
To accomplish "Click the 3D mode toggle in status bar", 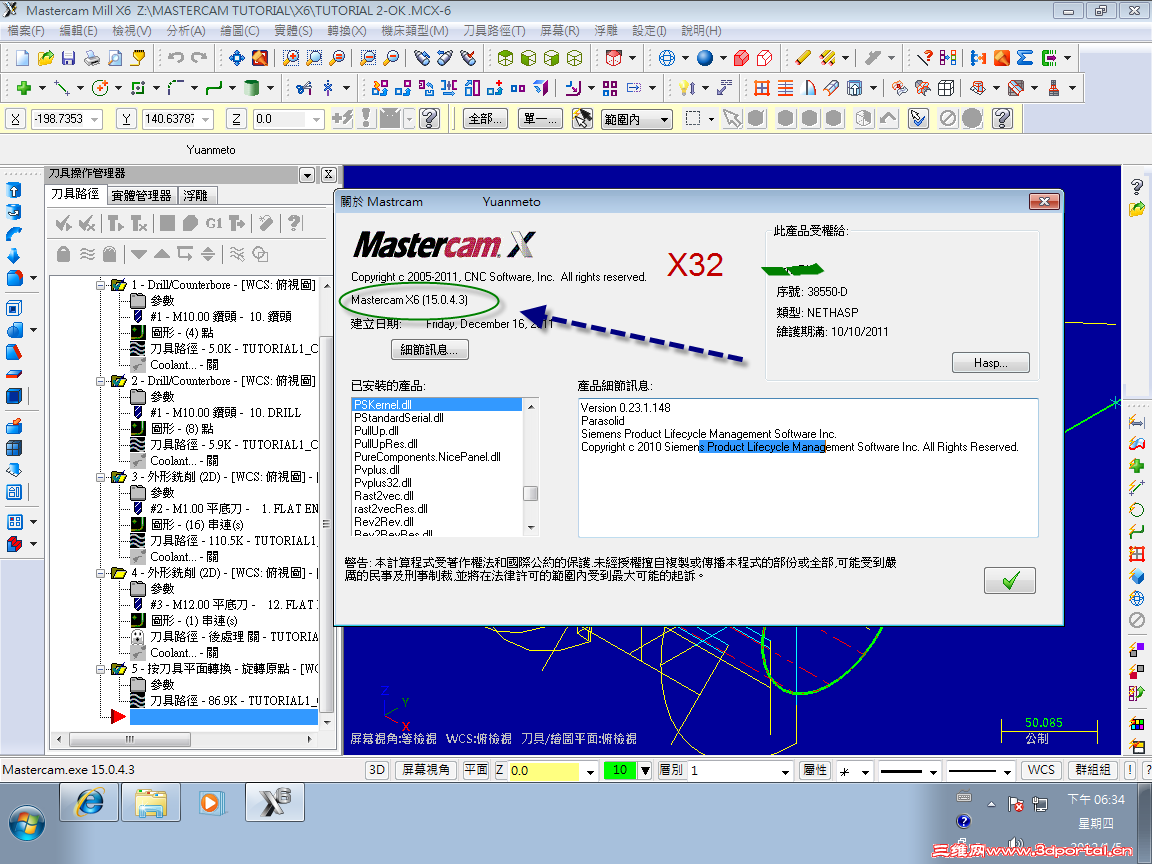I will pos(377,770).
